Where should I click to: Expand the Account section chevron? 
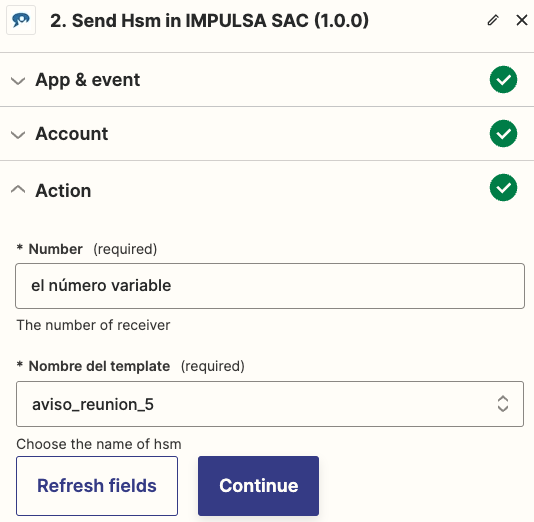click(18, 135)
